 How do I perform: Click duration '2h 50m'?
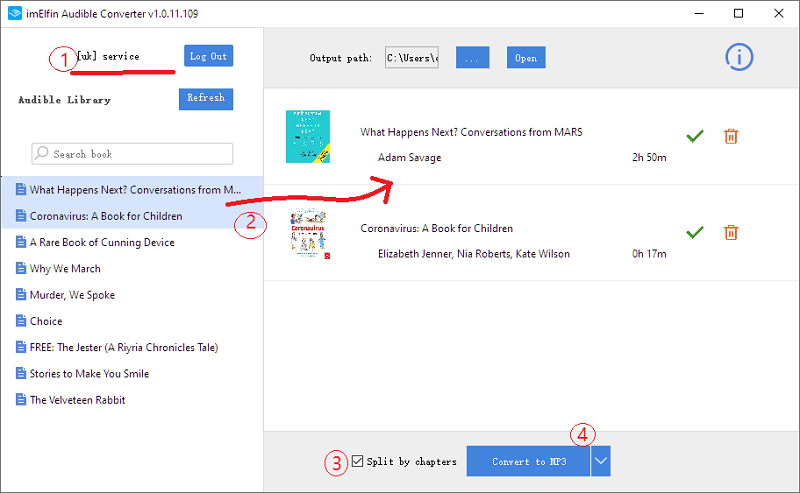[x=649, y=157]
